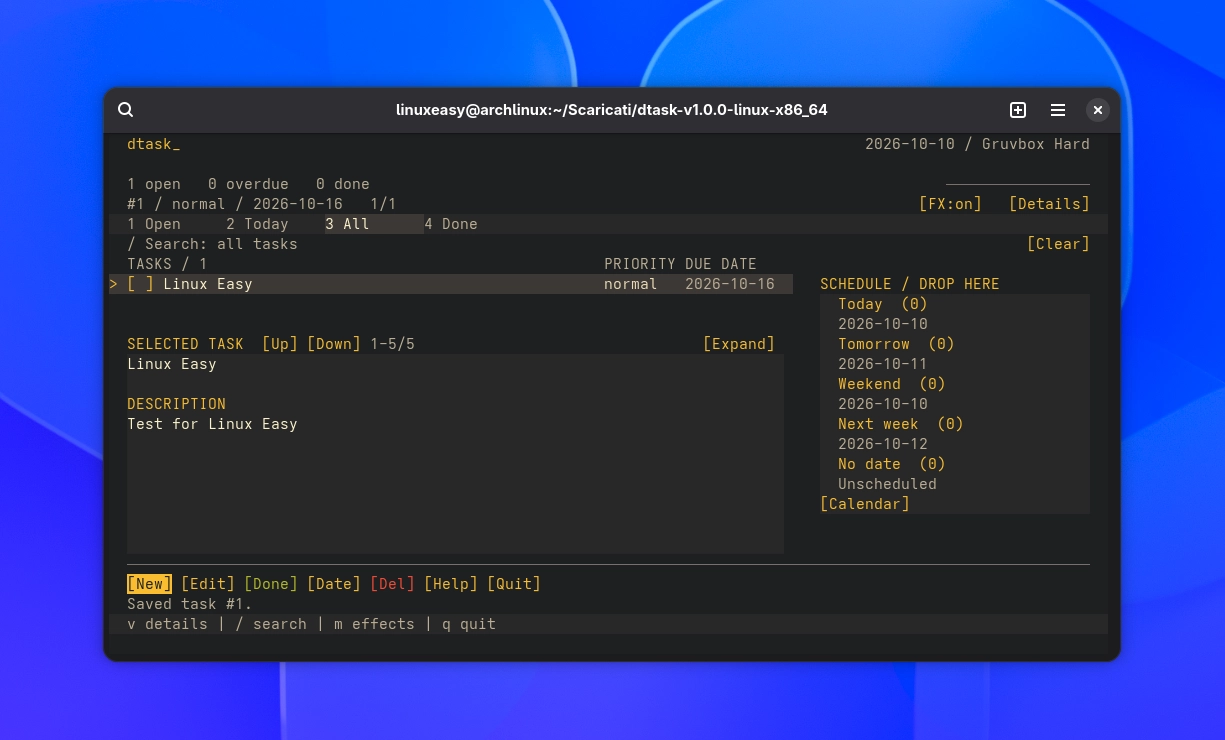The image size is (1225, 740).
Task: Select the Linux Easy task name in list
Action: (208, 284)
